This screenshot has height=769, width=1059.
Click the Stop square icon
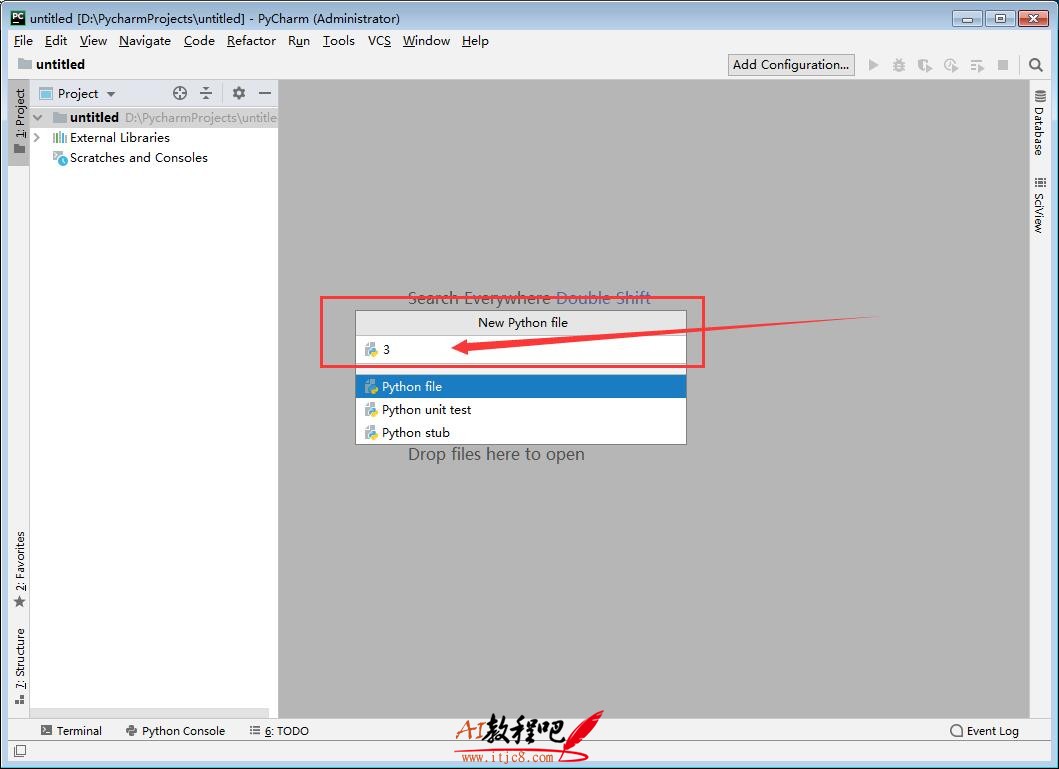(1003, 65)
